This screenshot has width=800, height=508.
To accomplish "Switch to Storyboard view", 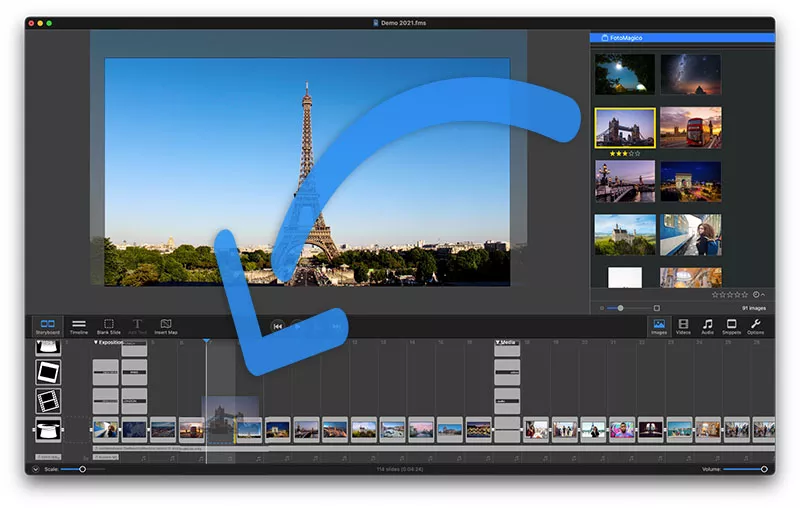I will [47, 326].
